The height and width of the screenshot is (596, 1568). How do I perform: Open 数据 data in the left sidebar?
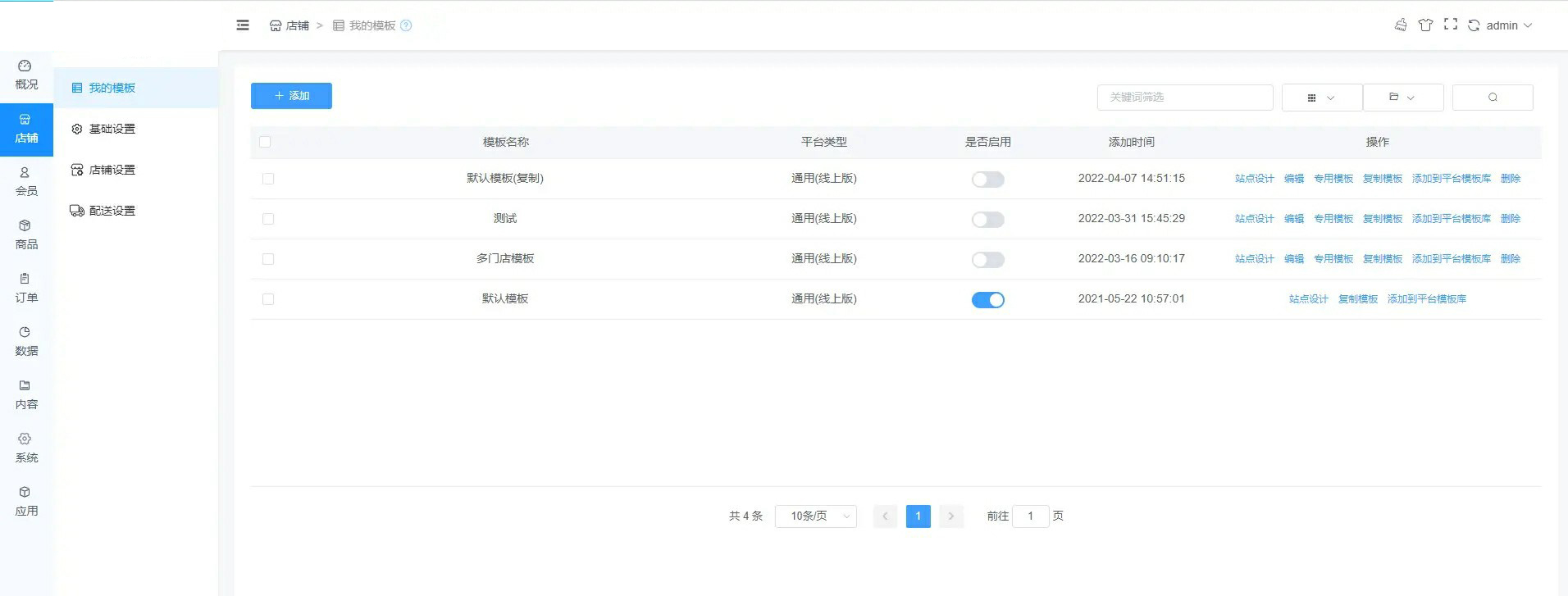point(26,342)
